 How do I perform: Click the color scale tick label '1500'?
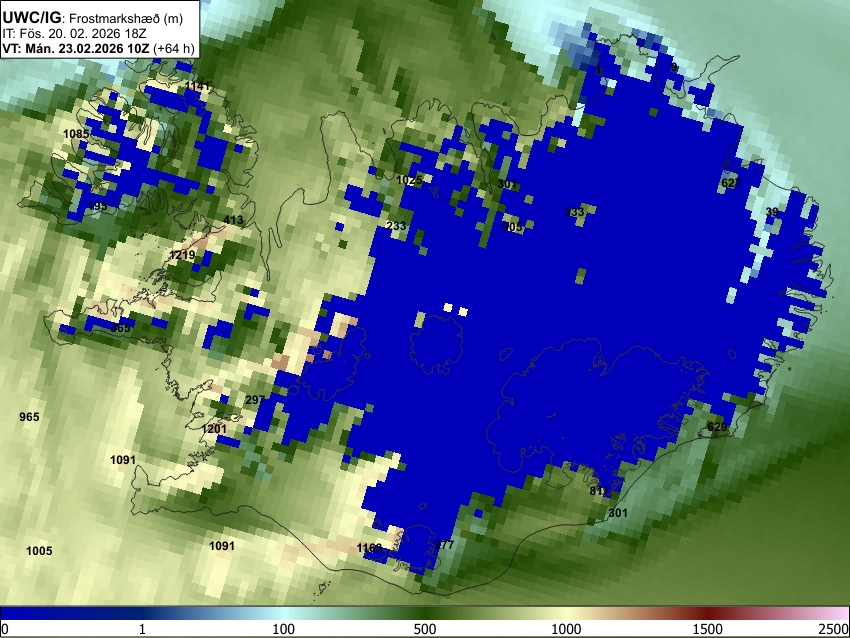(708, 629)
